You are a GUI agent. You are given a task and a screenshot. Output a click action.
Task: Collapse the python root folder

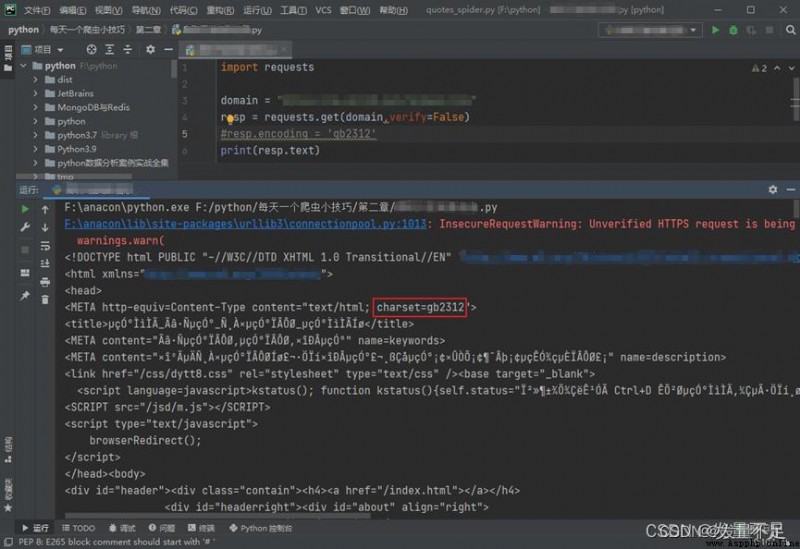[x=23, y=66]
